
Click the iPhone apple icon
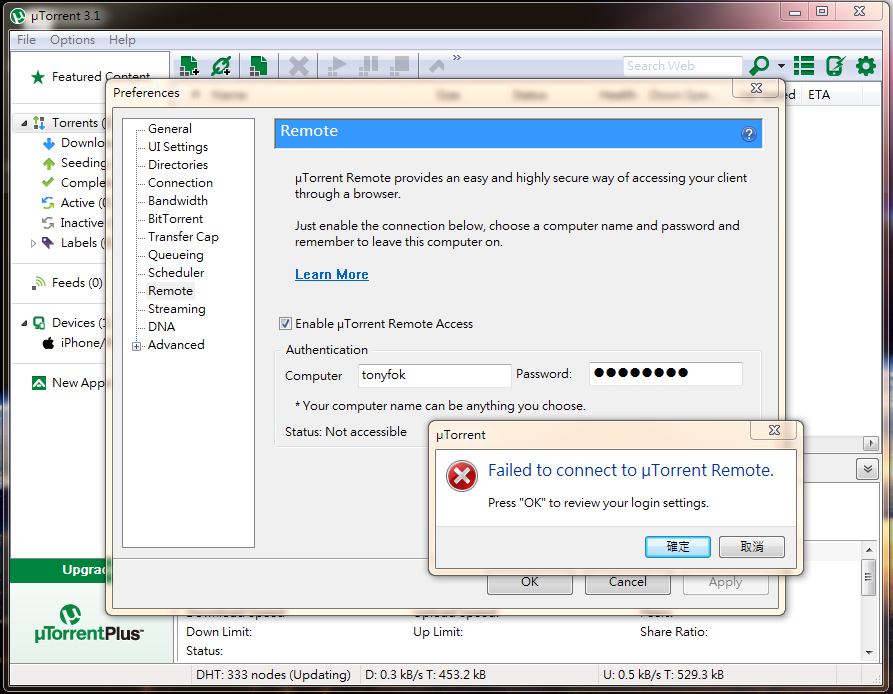tap(48, 343)
